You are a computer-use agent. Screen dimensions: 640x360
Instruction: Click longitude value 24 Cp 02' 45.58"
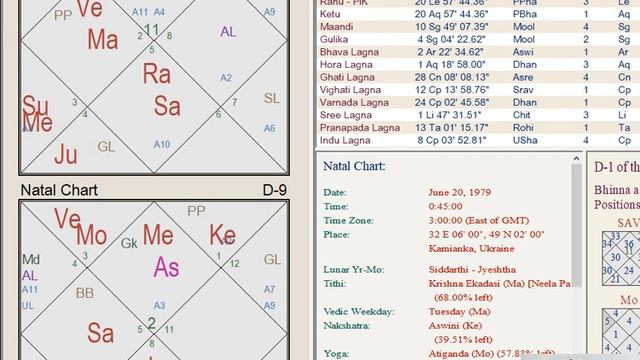[451, 102]
